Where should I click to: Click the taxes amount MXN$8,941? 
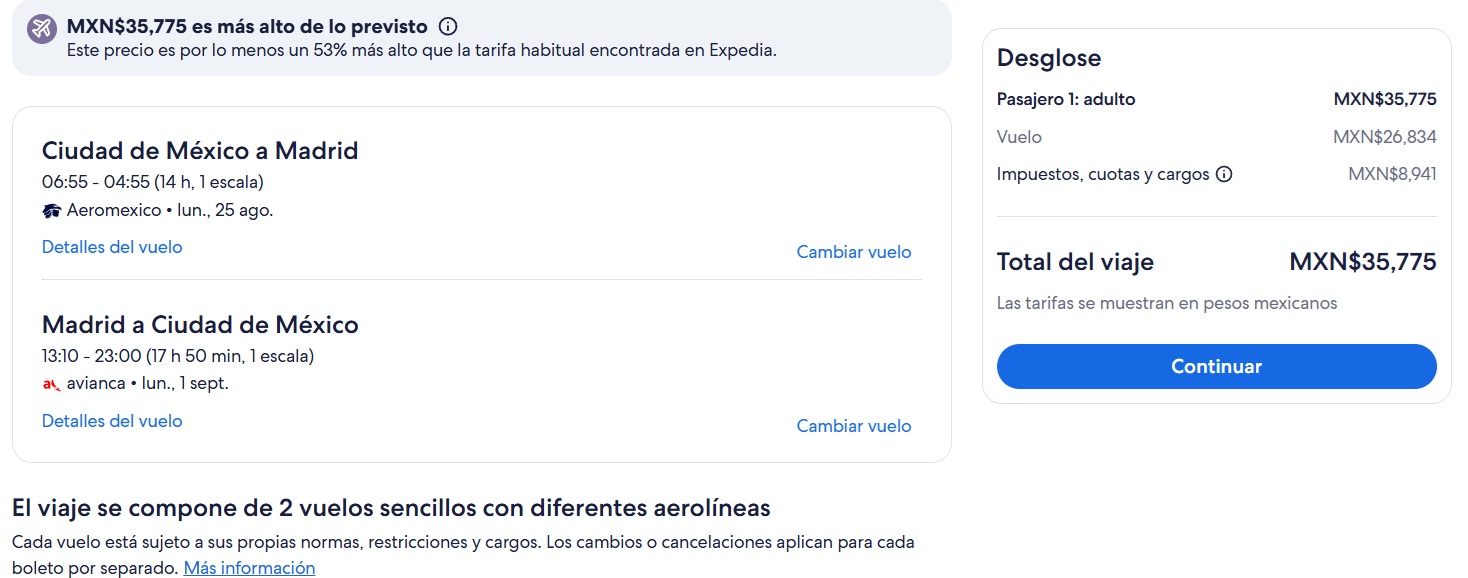tap(1392, 174)
